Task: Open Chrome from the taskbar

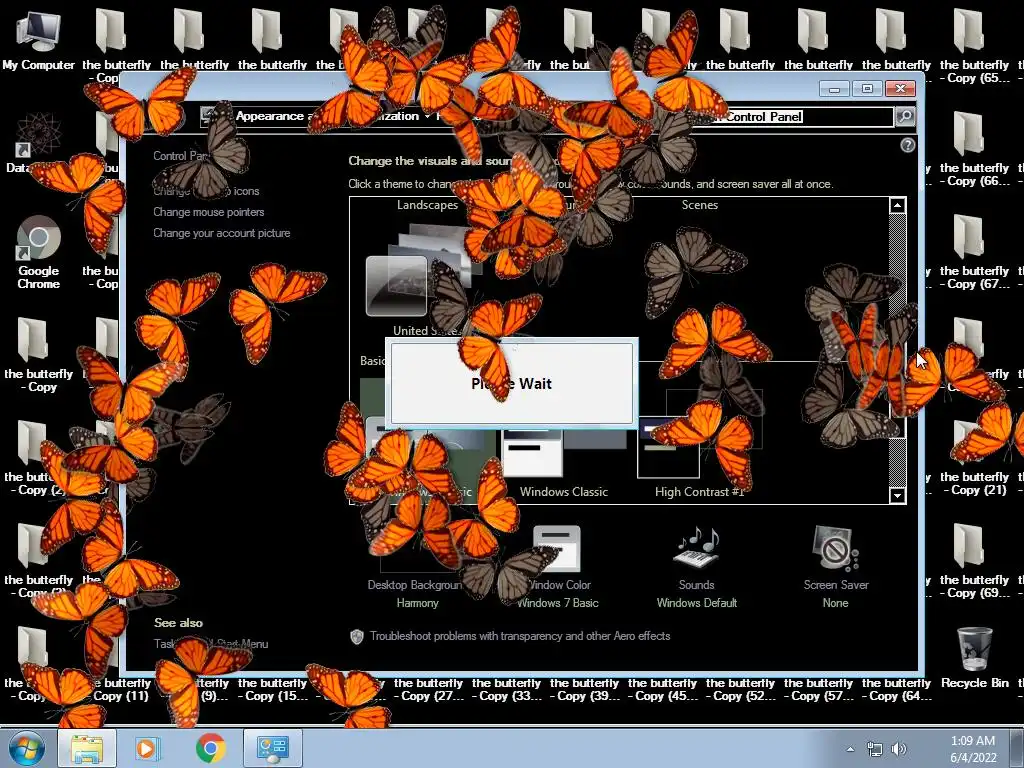Action: pos(210,748)
